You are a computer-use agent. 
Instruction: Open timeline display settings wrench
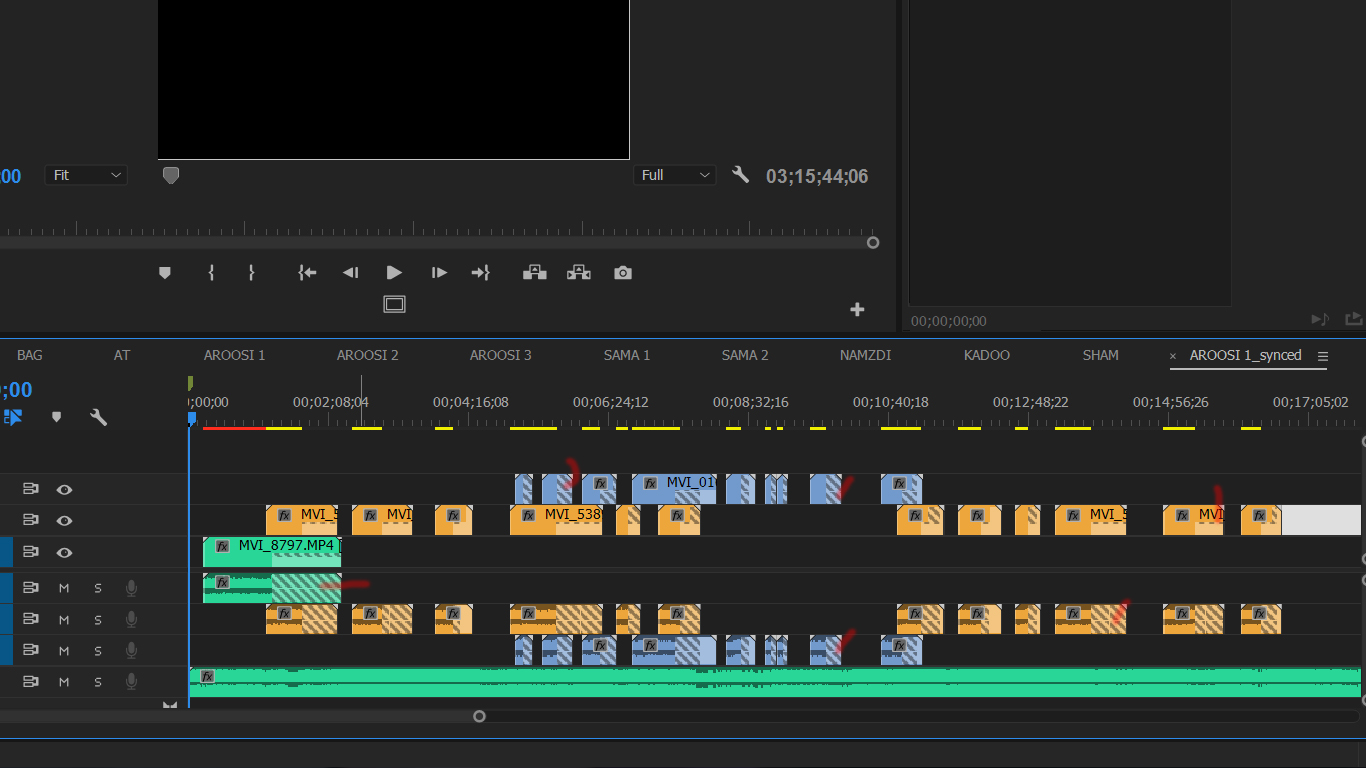coord(98,417)
